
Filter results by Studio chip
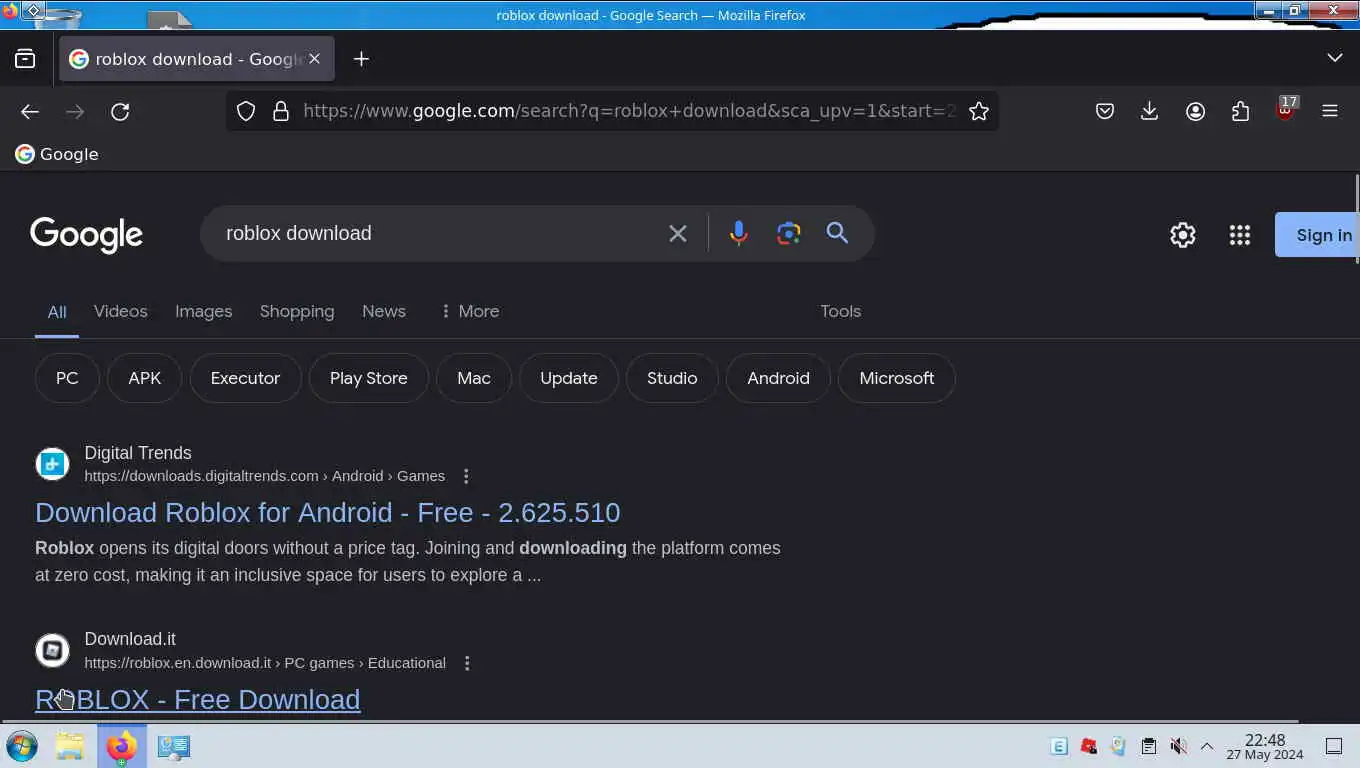pos(672,378)
